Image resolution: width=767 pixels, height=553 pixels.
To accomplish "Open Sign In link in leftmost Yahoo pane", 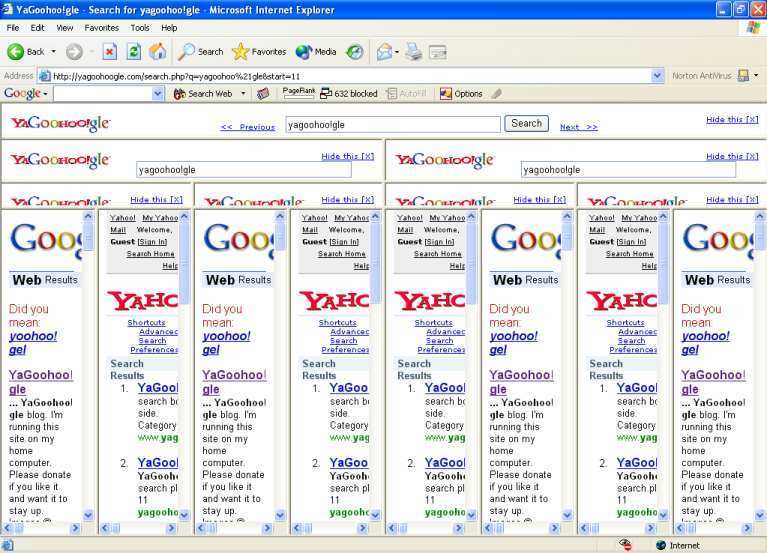I will pyautogui.click(x=152, y=242).
